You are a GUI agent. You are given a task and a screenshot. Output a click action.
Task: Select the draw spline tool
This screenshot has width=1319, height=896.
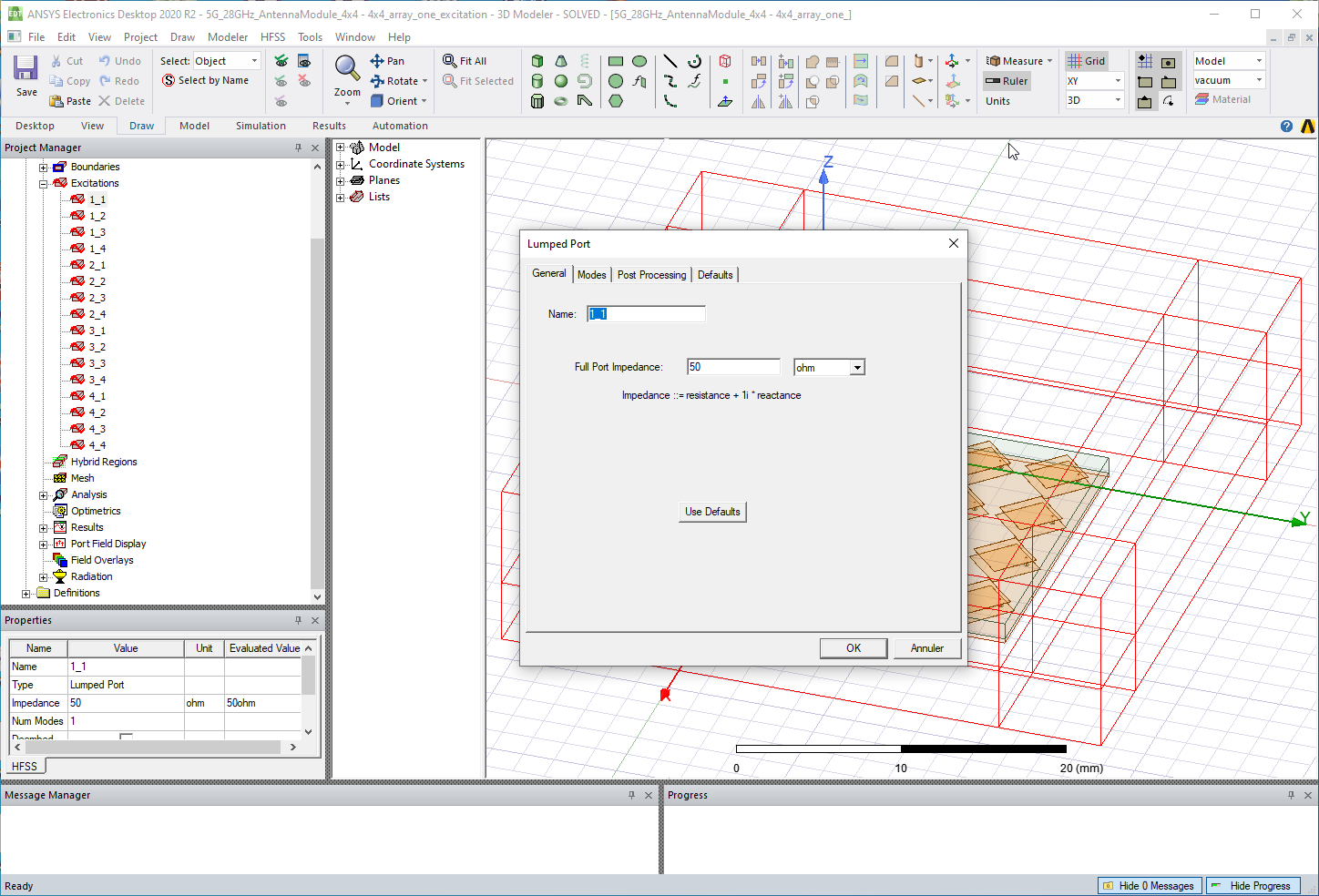point(670,81)
